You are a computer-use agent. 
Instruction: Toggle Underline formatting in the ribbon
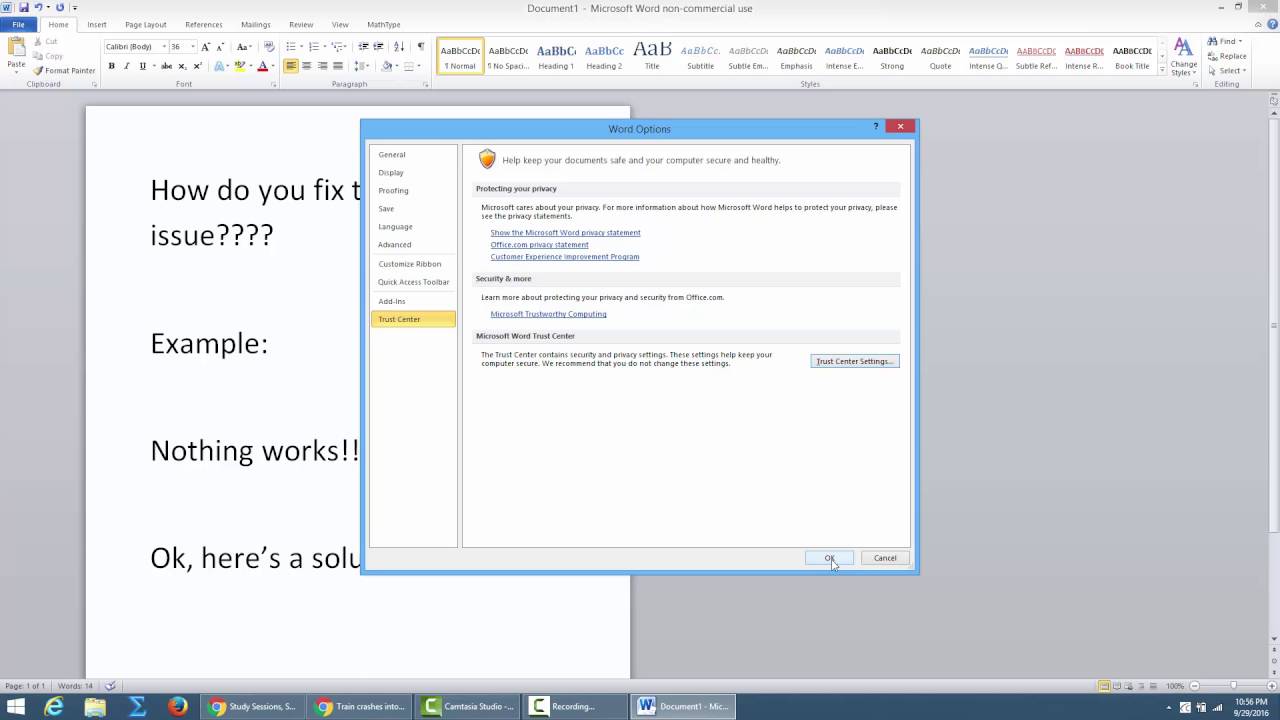(142, 66)
